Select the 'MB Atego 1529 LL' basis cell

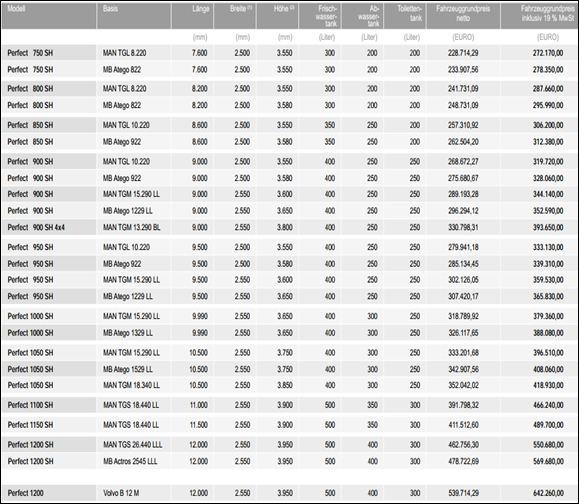coord(128,369)
